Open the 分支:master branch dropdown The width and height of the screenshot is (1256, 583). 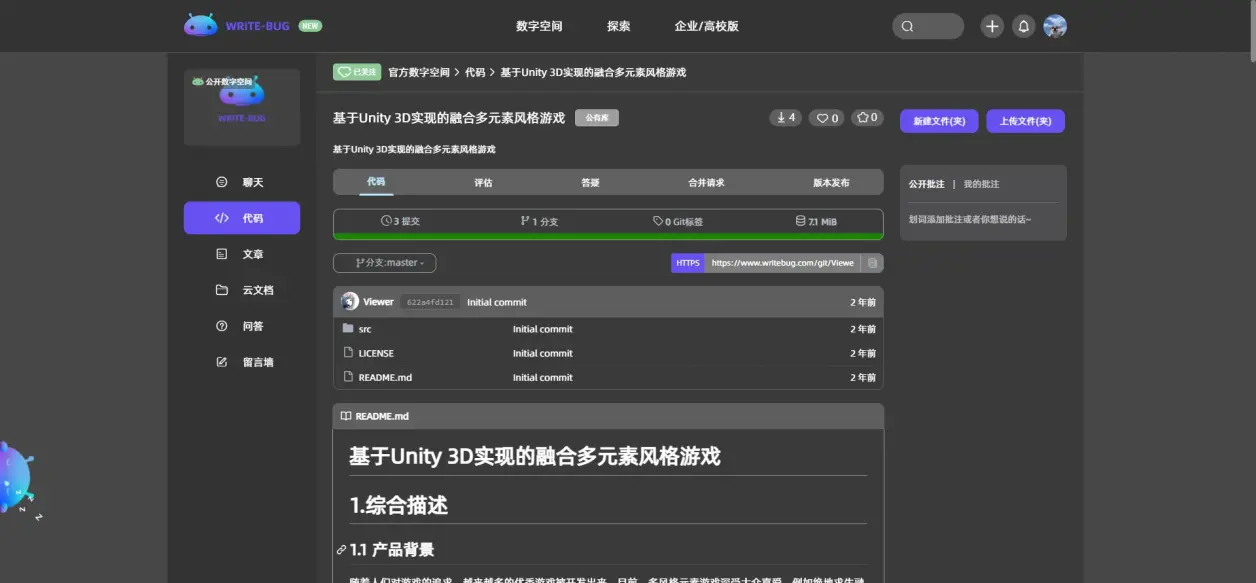pos(384,263)
